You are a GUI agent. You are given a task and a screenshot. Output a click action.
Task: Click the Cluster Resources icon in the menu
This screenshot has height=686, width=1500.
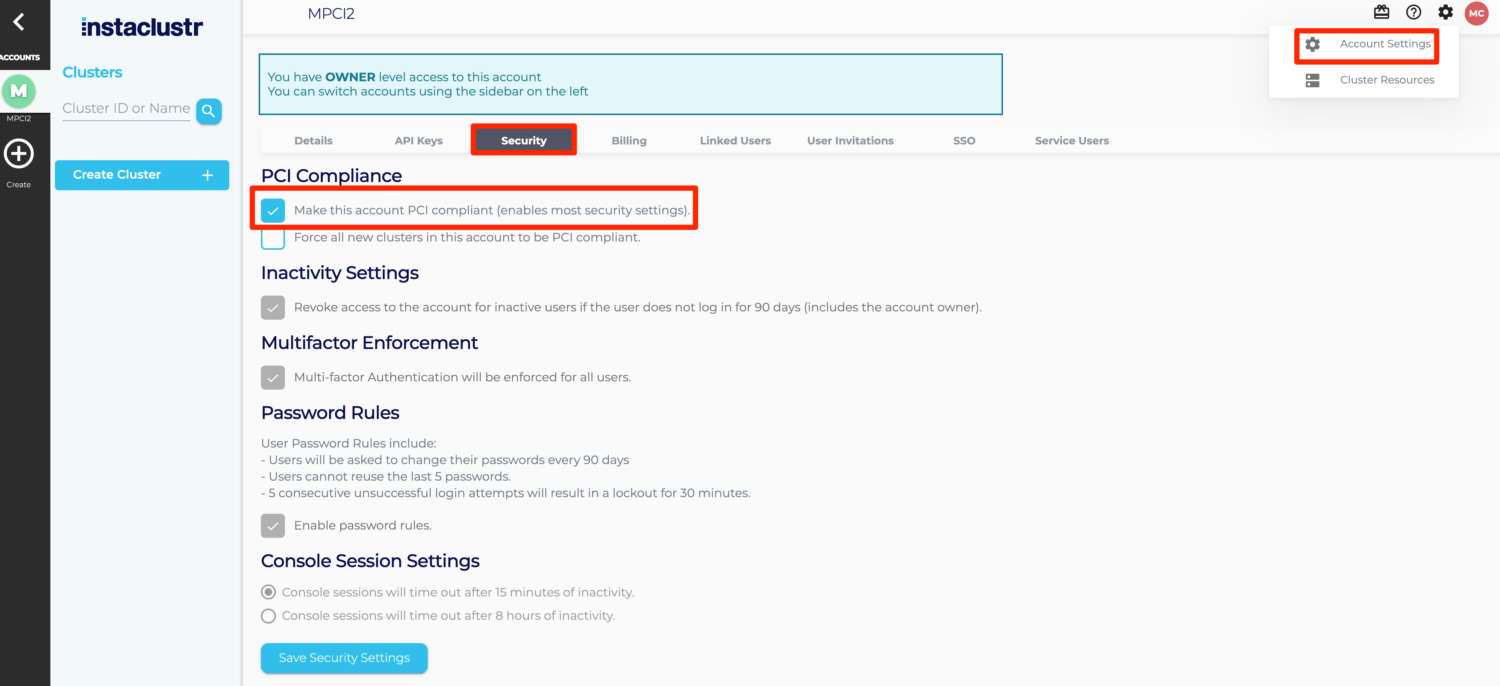pyautogui.click(x=1312, y=80)
